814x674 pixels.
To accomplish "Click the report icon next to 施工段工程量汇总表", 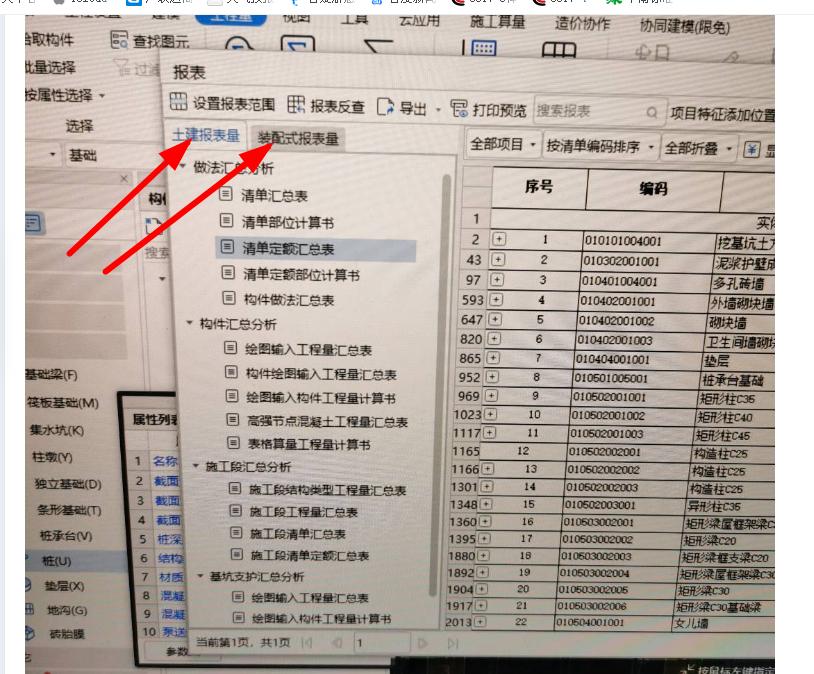I will tap(235, 510).
